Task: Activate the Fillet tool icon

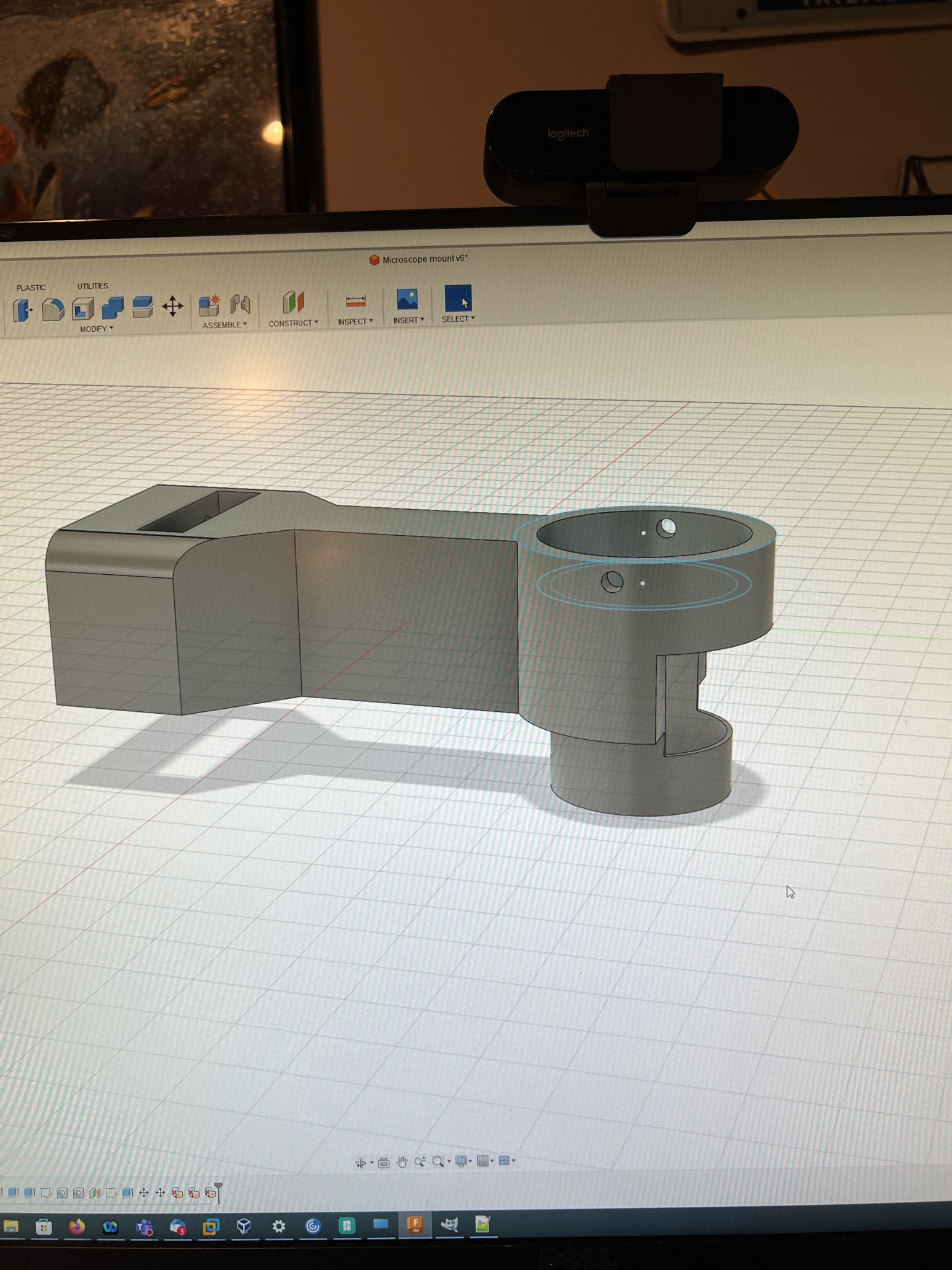Action: click(53, 309)
